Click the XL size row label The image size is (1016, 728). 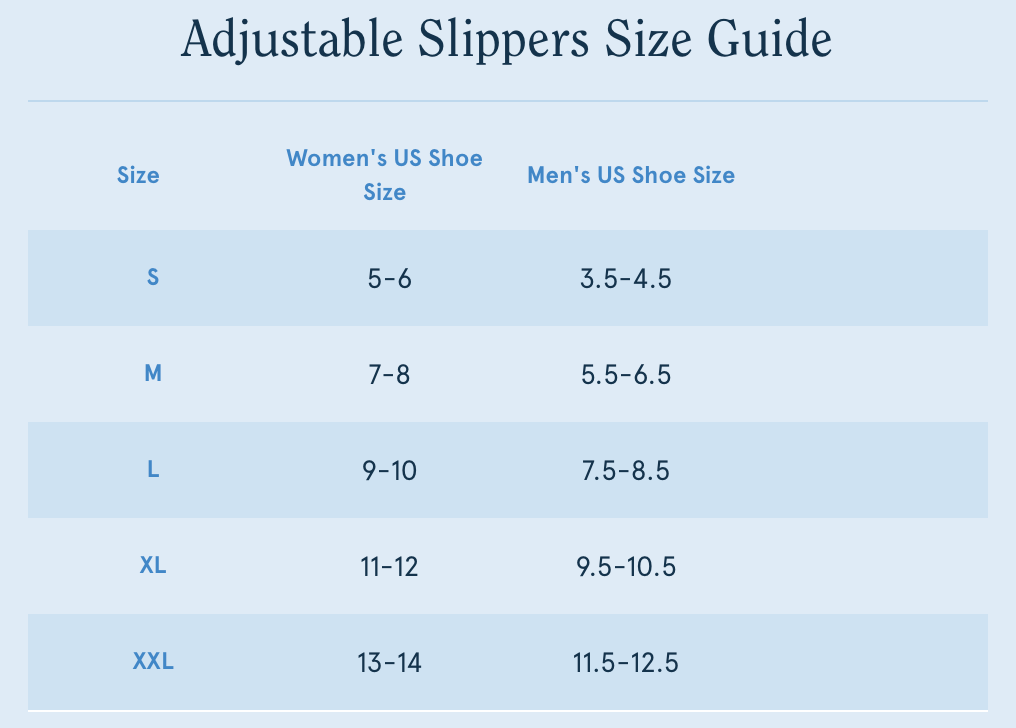(x=153, y=566)
